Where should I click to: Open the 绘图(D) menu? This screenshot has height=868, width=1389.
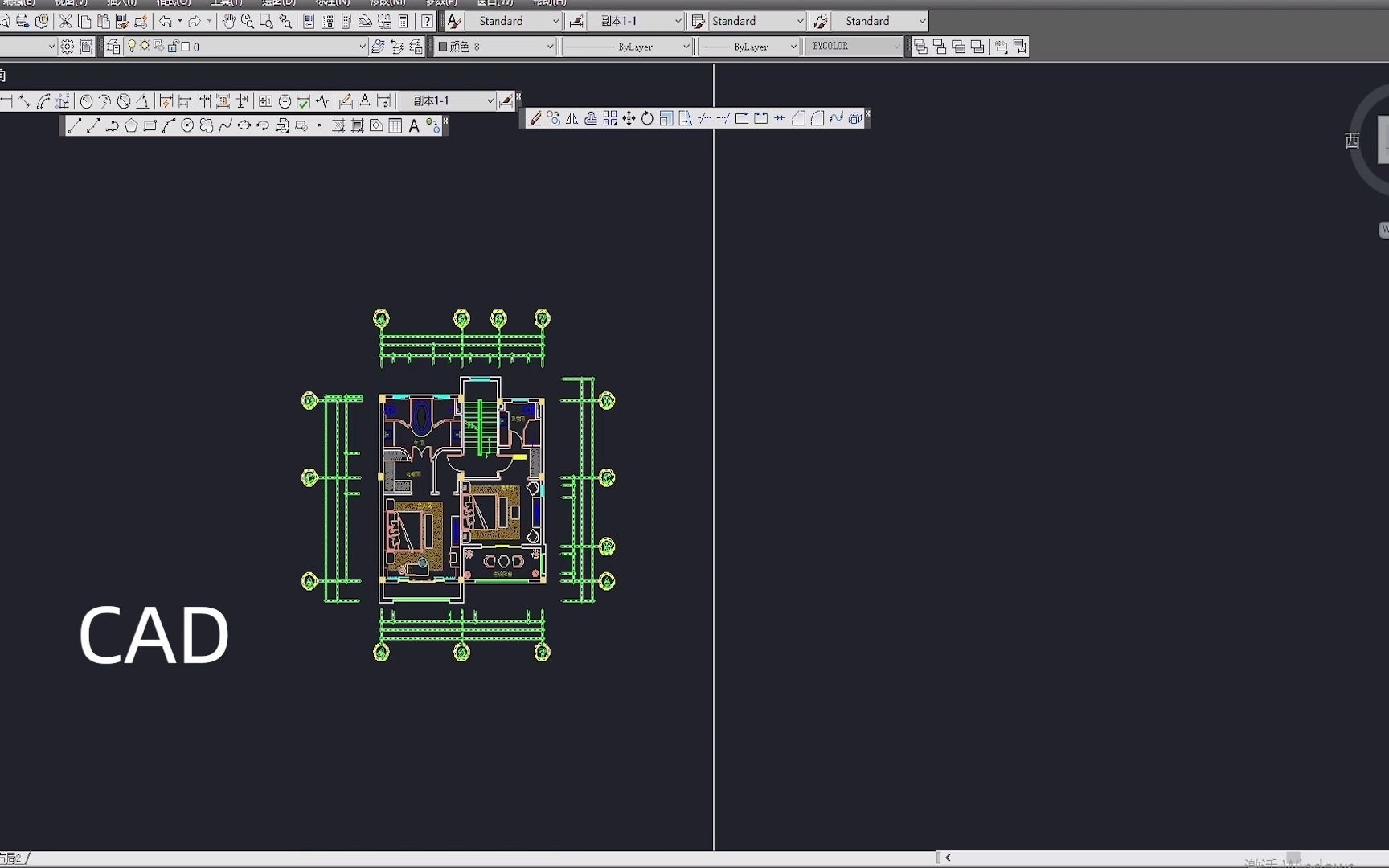tap(278, 3)
